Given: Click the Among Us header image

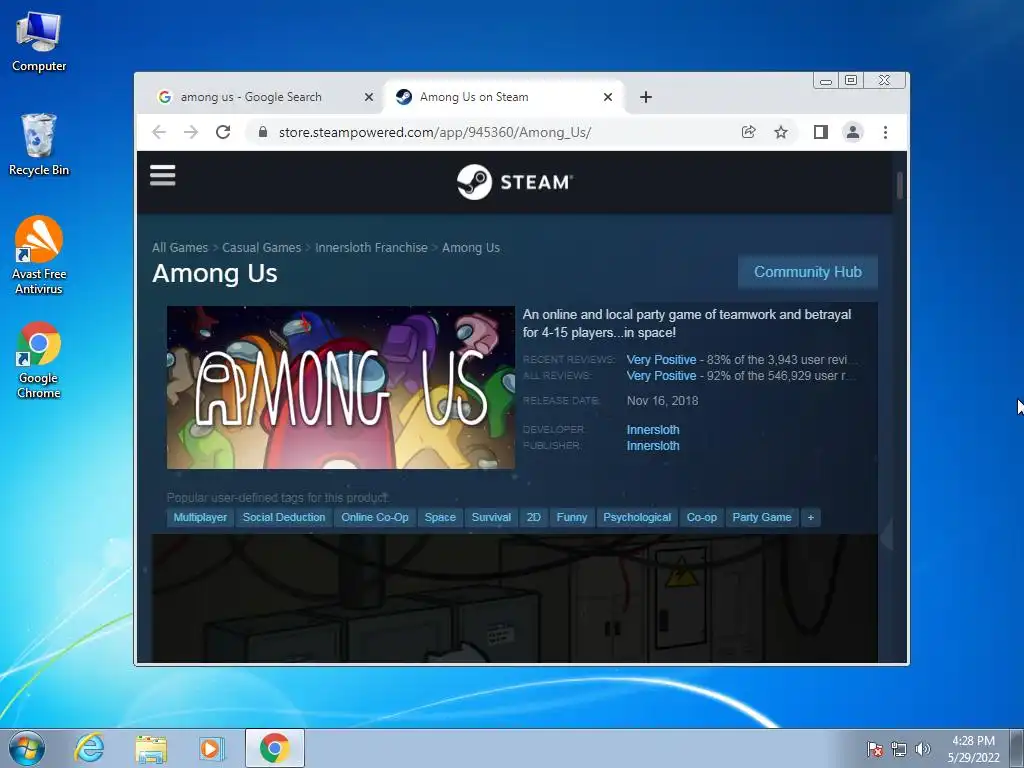Looking at the screenshot, I should pos(341,387).
